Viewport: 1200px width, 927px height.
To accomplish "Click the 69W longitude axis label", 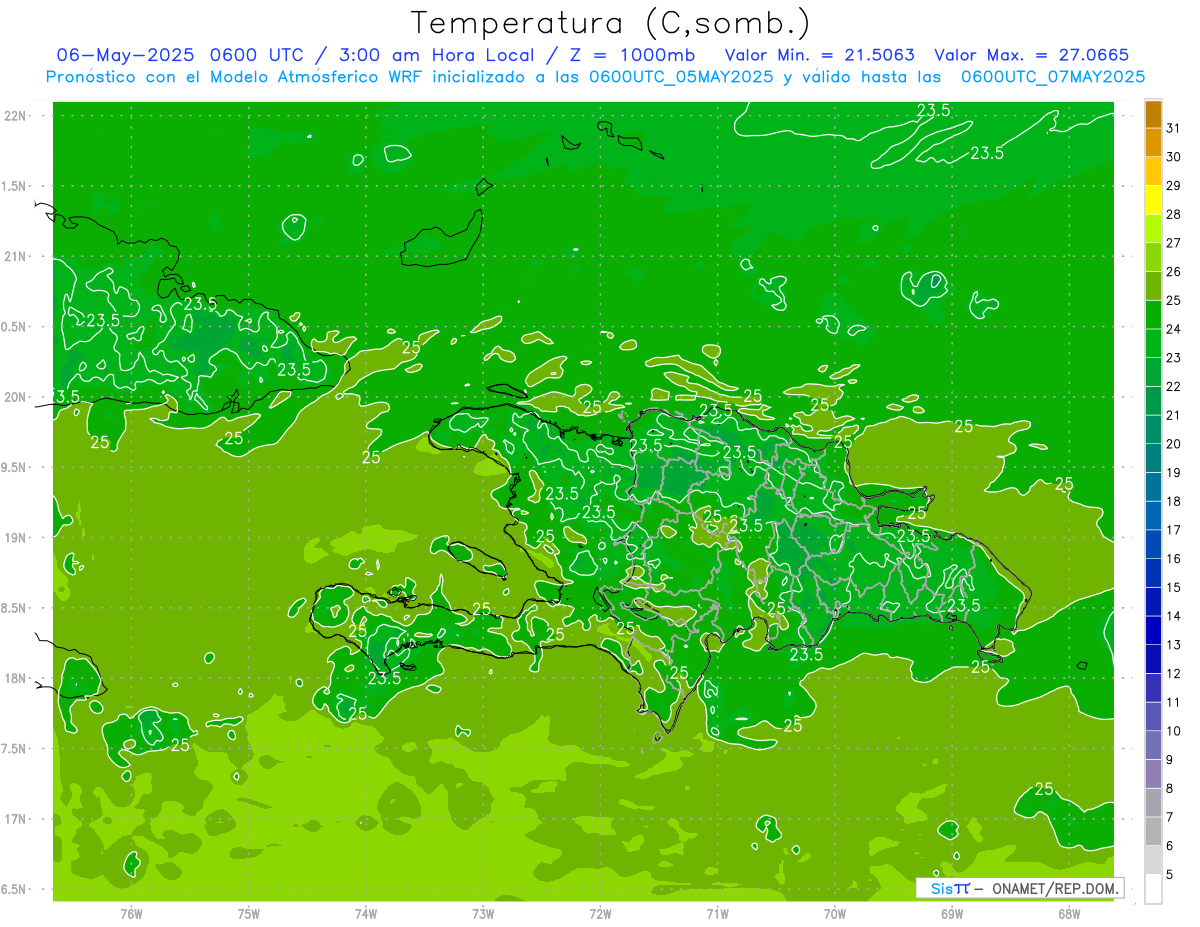I will coord(952,914).
